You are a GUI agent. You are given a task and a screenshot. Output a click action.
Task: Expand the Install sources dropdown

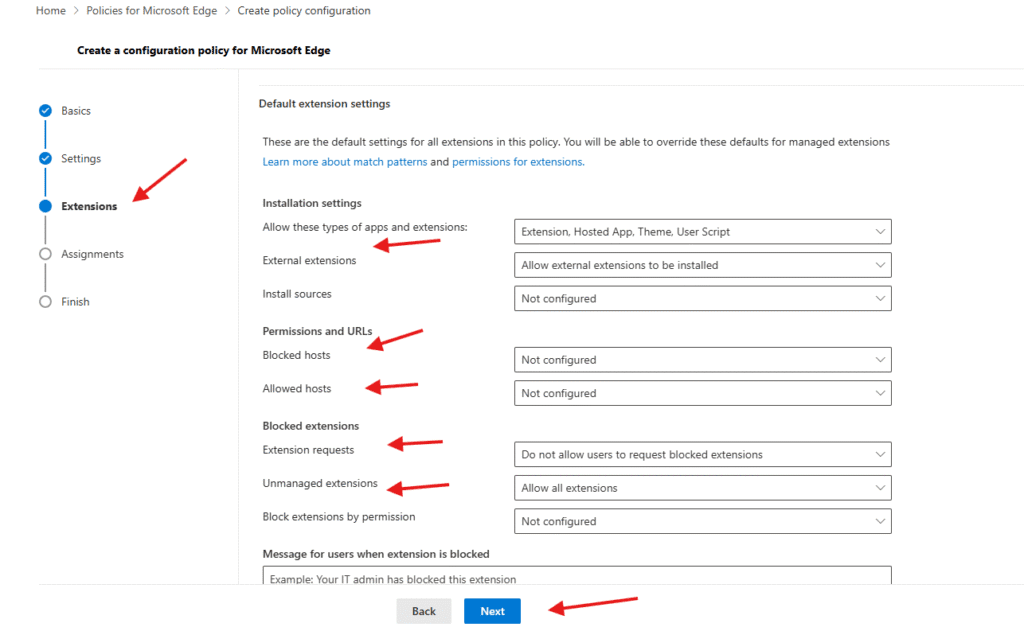pos(702,299)
